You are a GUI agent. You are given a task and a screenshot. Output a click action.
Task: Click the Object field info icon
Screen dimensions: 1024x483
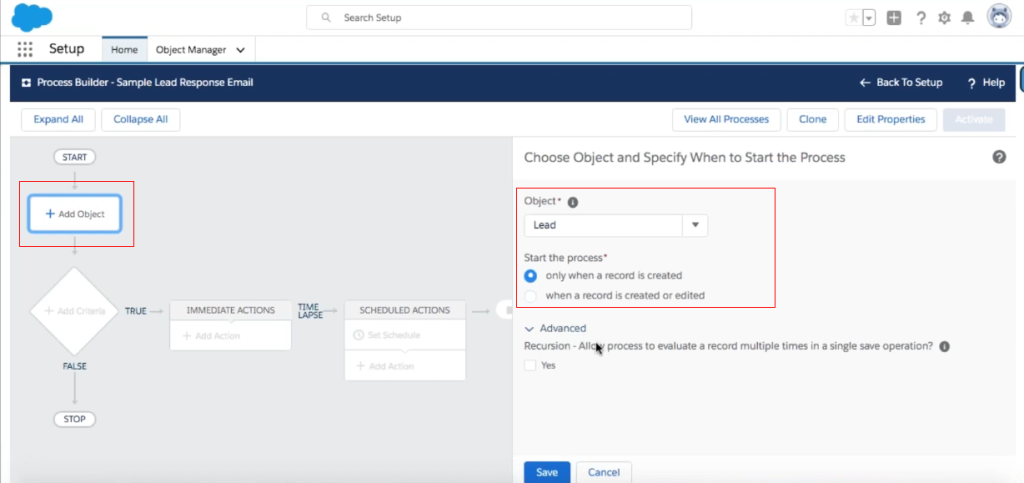pyautogui.click(x=573, y=202)
